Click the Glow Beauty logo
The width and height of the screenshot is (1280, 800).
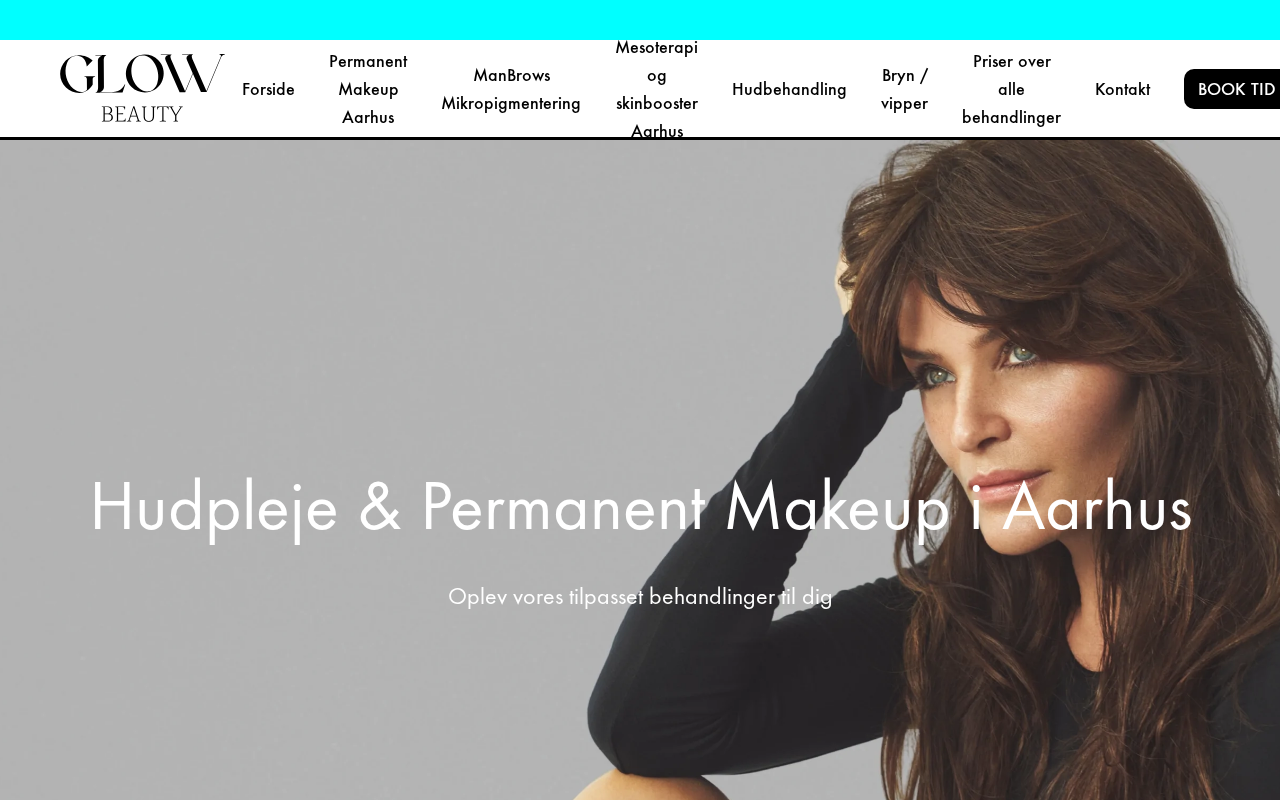point(142,88)
